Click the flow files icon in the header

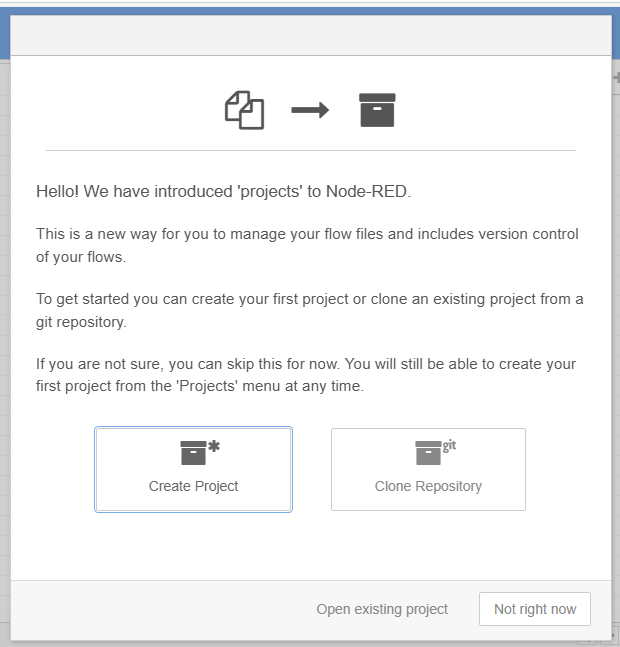(x=244, y=110)
